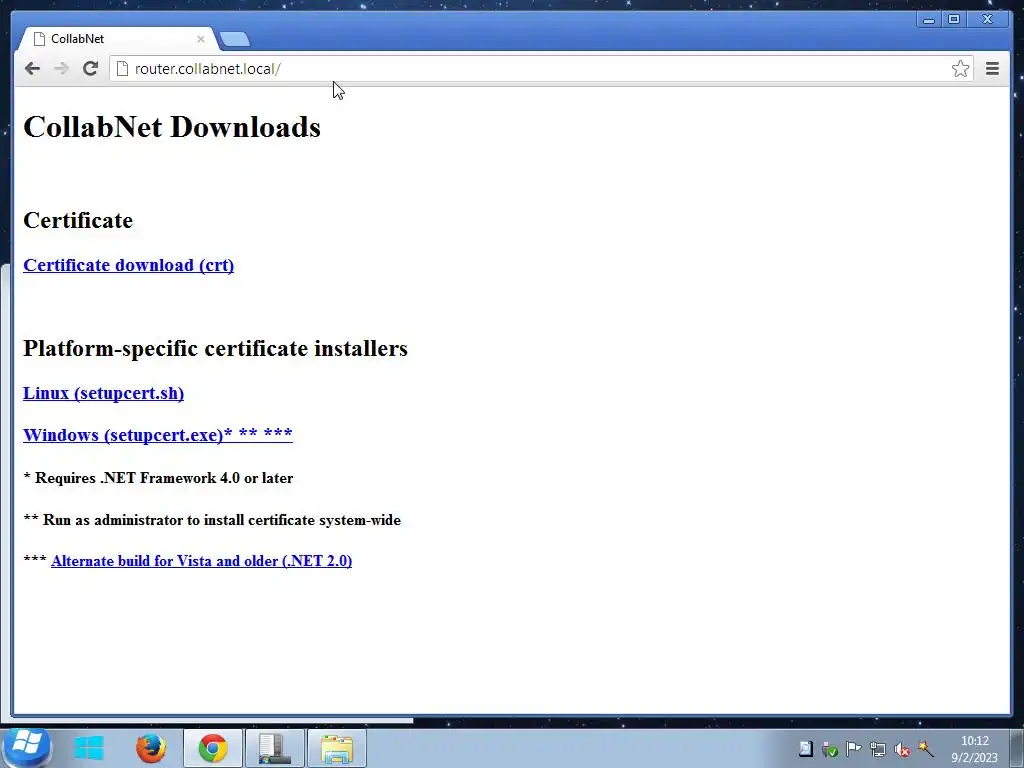This screenshot has width=1024, height=768.
Task: Click the Action Center flag tray icon
Action: click(x=853, y=749)
